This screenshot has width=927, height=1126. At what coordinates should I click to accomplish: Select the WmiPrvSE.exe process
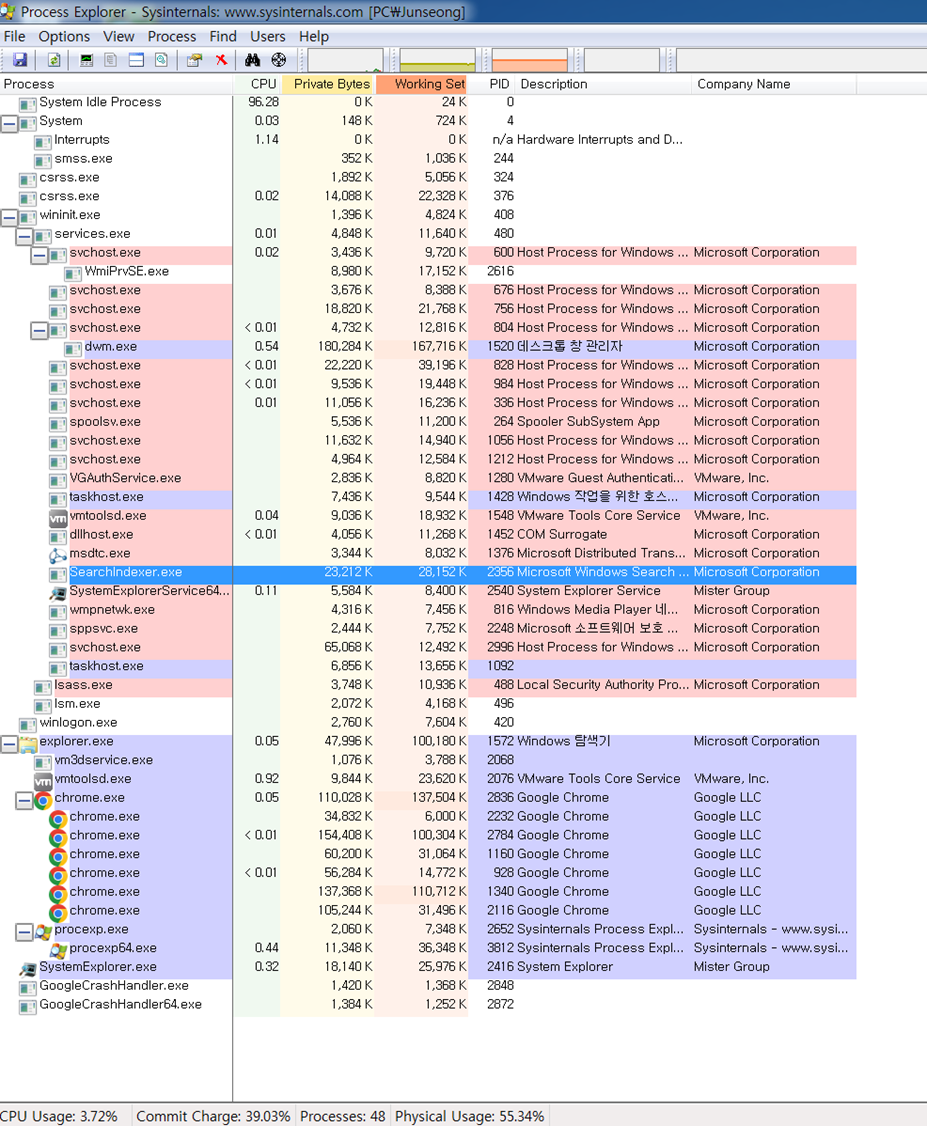[126, 271]
